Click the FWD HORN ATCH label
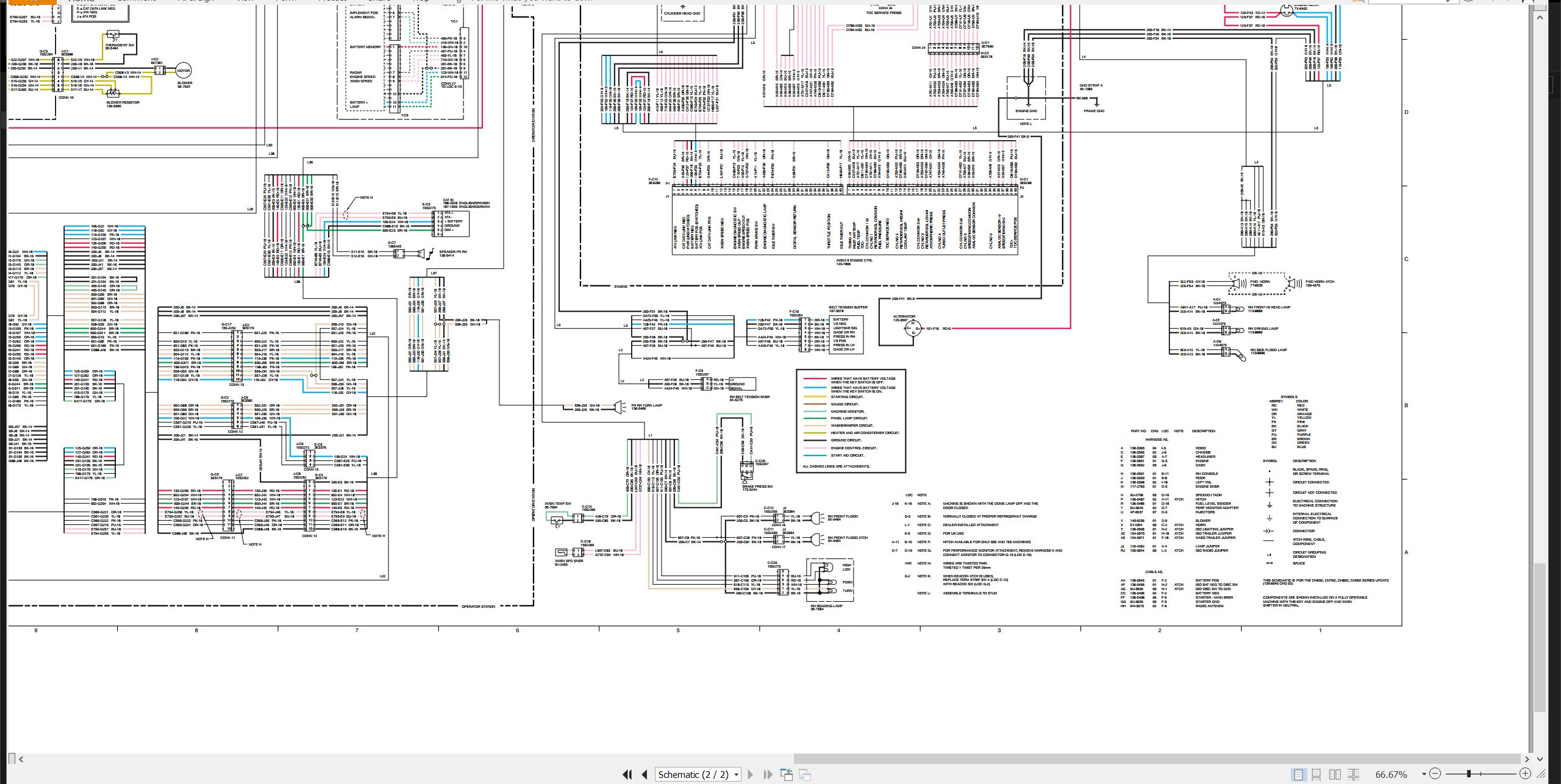 (x=1320, y=282)
